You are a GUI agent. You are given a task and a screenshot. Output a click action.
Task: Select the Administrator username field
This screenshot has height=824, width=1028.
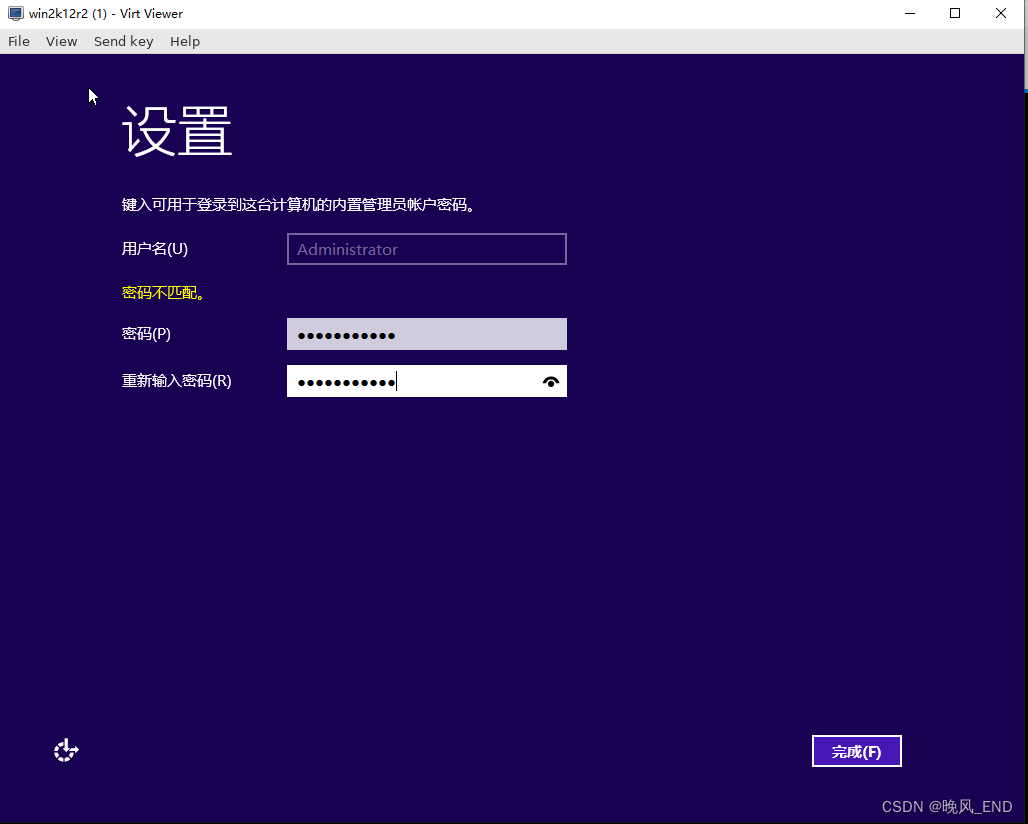[426, 248]
